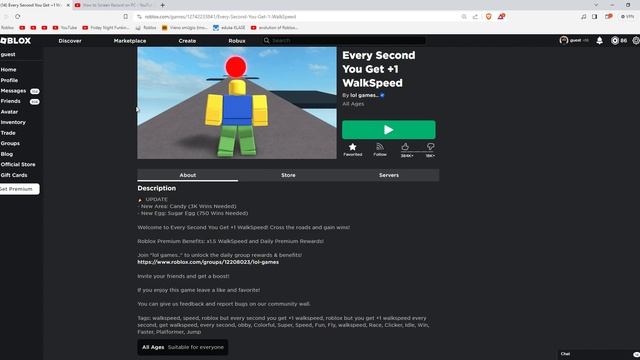Image resolution: width=640 pixels, height=360 pixels.
Task: Switch to the Servers tab
Action: point(389,175)
